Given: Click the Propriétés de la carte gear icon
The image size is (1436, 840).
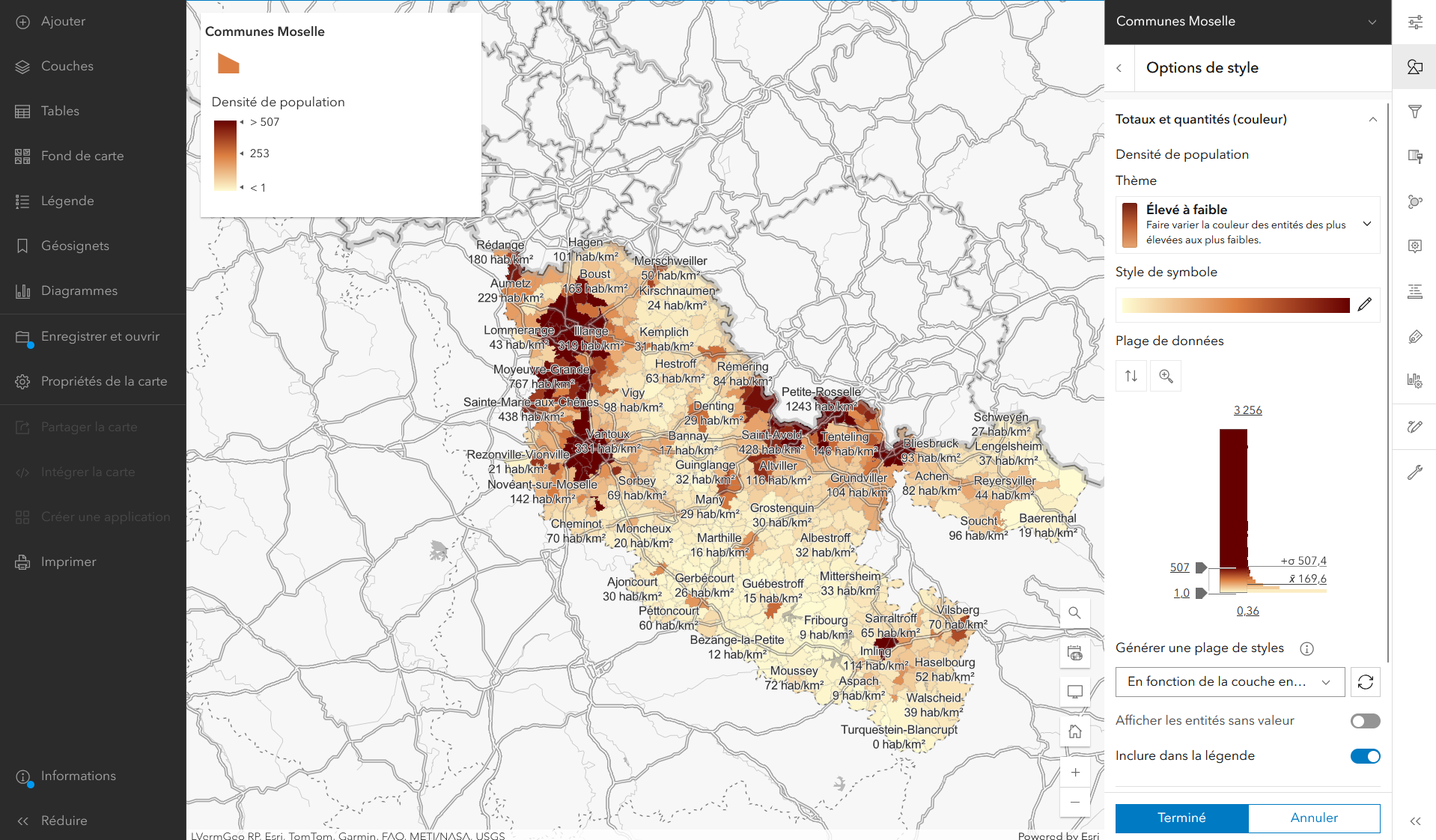Looking at the screenshot, I should coord(23,382).
